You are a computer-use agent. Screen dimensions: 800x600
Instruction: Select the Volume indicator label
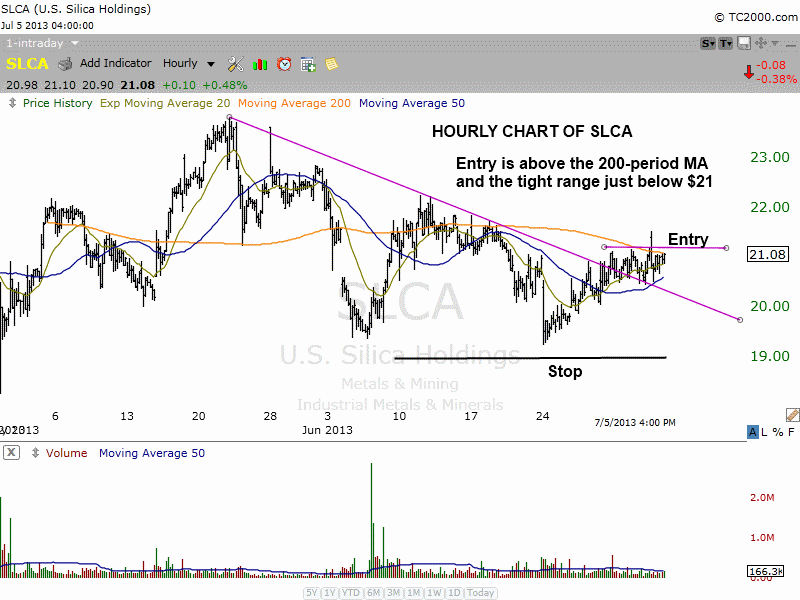point(66,453)
